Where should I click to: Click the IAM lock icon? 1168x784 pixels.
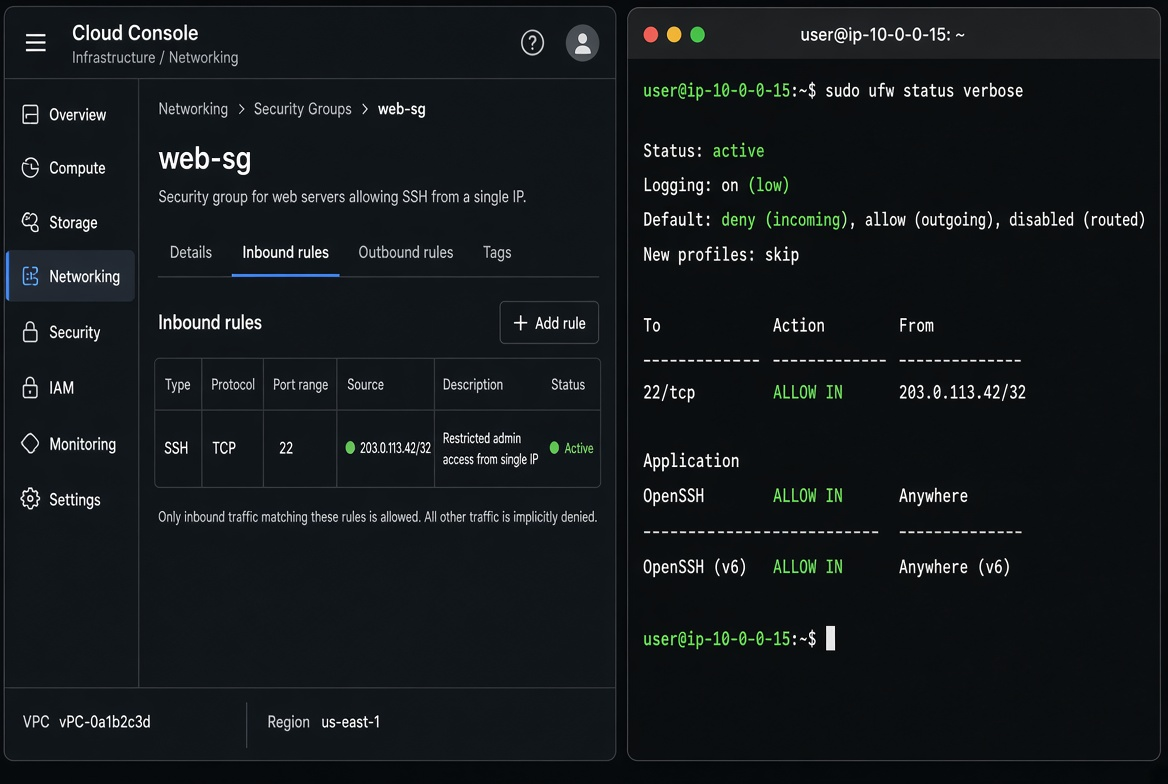click(x=31, y=388)
